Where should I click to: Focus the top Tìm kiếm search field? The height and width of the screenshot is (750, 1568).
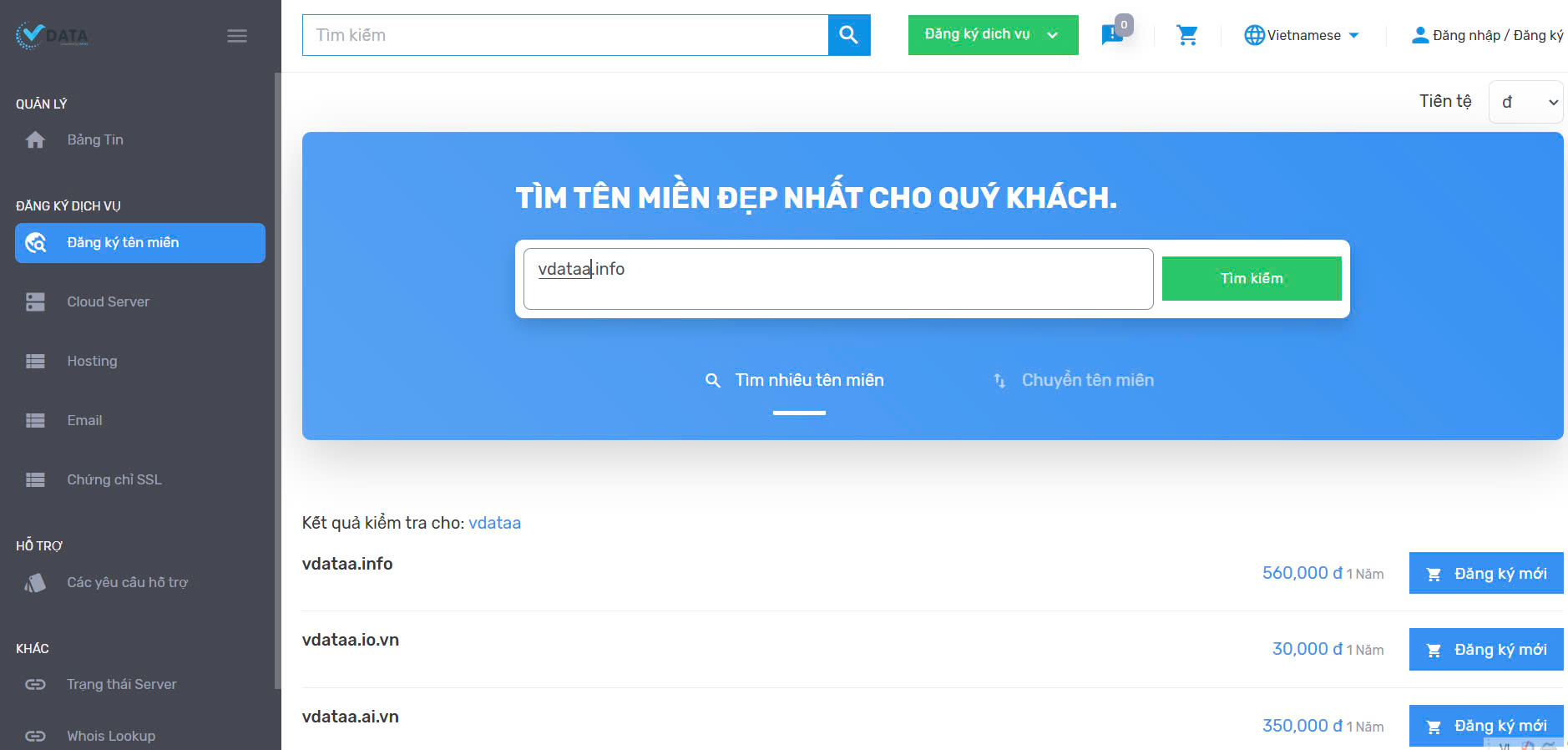pyautogui.click(x=565, y=35)
